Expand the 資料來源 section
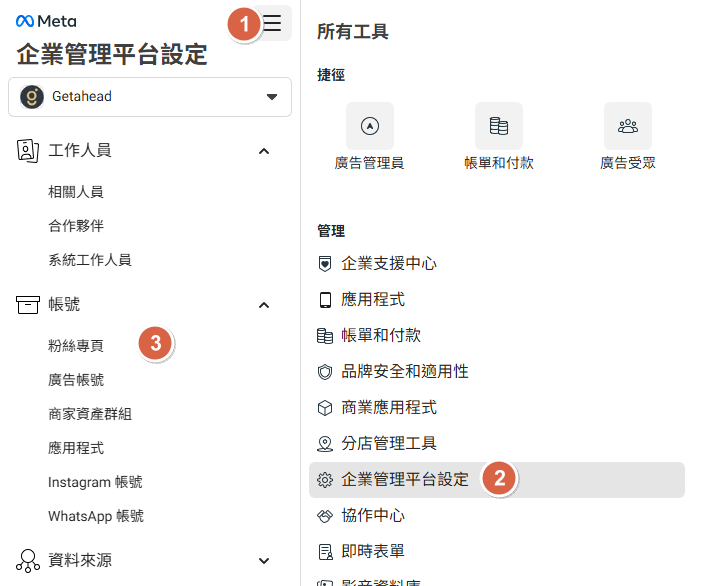The image size is (706, 586). [264, 561]
